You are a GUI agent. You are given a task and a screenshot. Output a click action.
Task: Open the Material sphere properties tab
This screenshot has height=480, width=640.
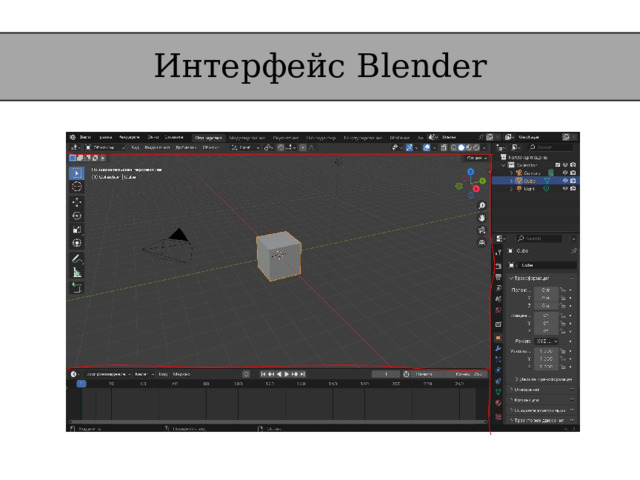tap(498, 403)
